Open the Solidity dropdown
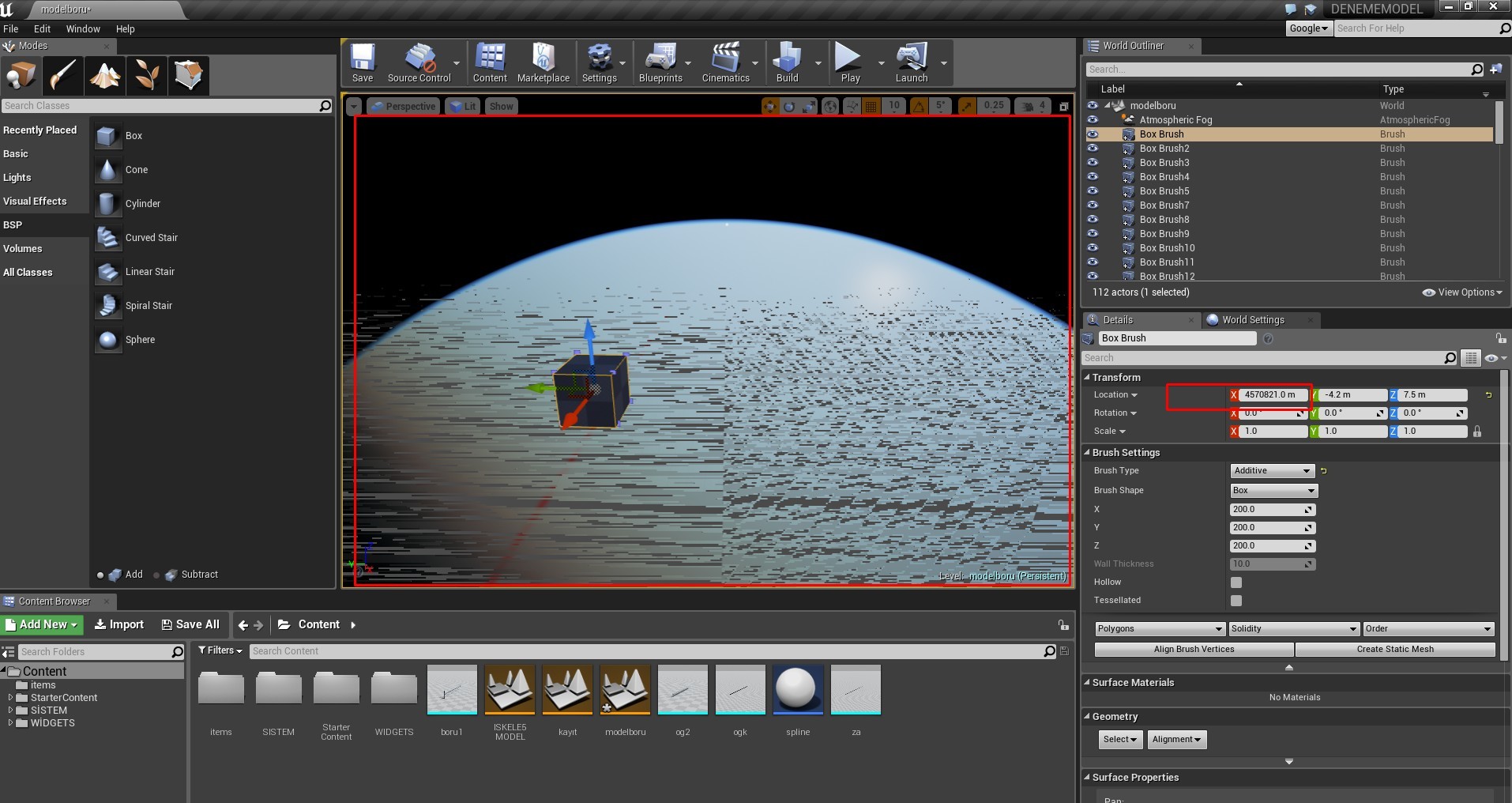Viewport: 1512px width, 803px height. [1293, 629]
